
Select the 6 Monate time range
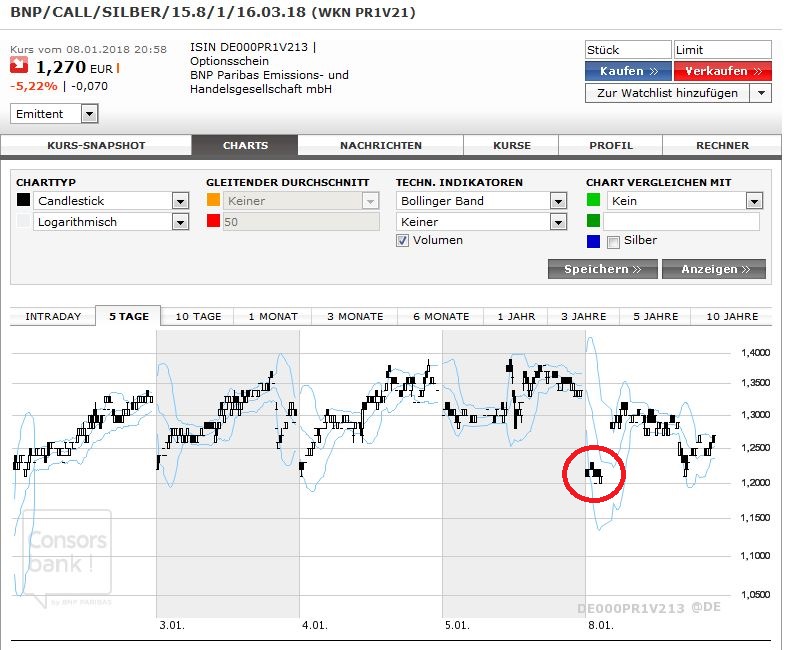pos(441,316)
